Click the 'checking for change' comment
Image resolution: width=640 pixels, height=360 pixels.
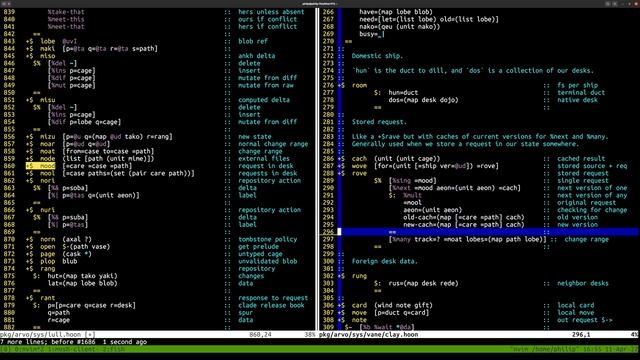pos(592,210)
